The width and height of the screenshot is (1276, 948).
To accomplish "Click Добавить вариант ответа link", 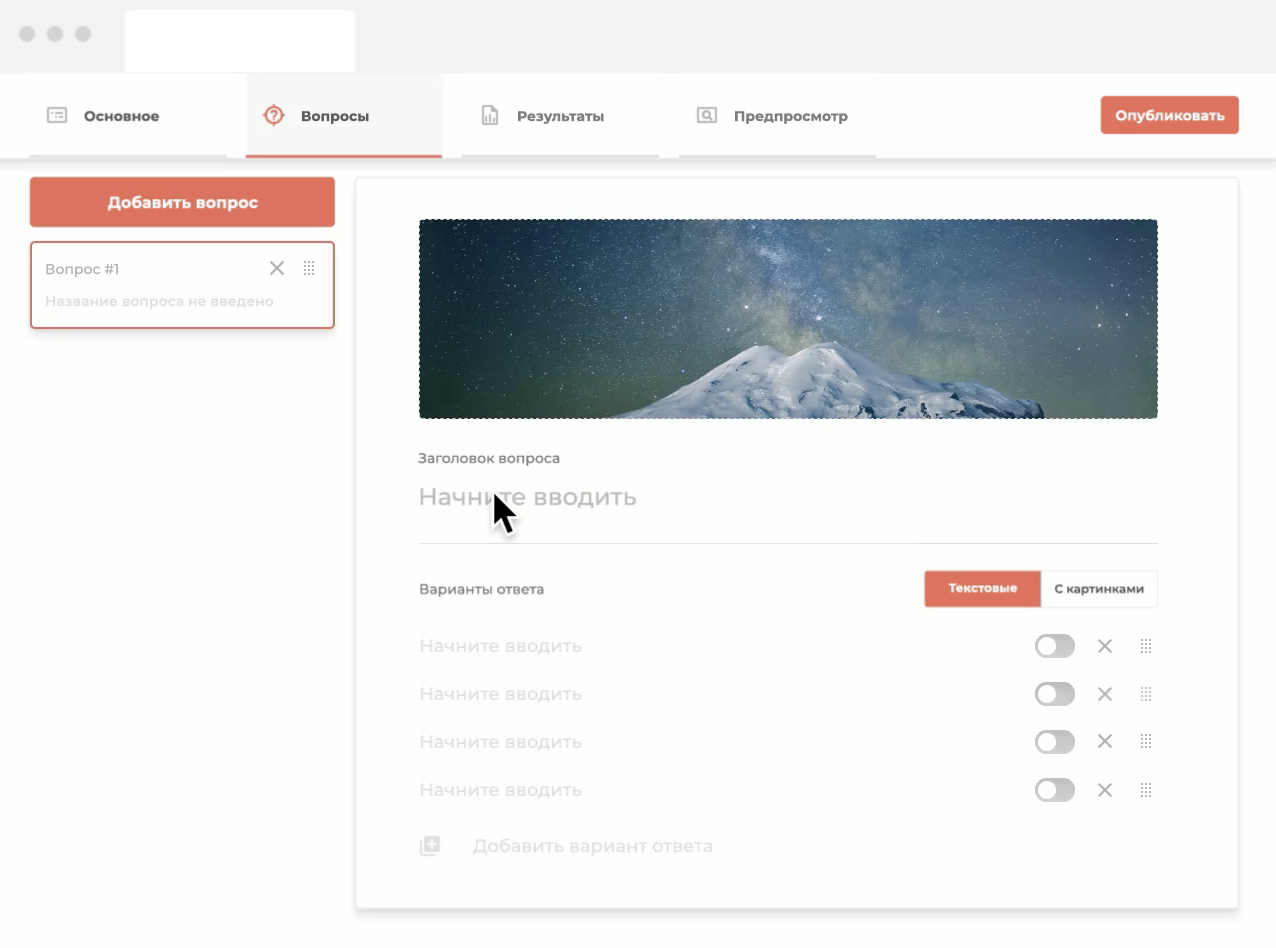I will point(592,846).
